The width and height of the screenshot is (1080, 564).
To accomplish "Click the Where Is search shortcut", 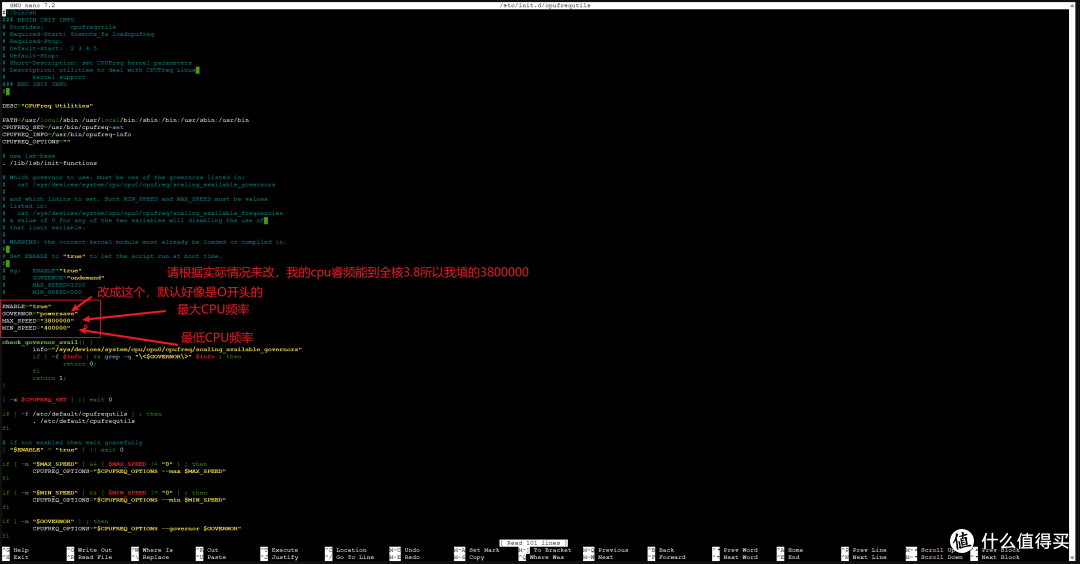I will [157, 550].
